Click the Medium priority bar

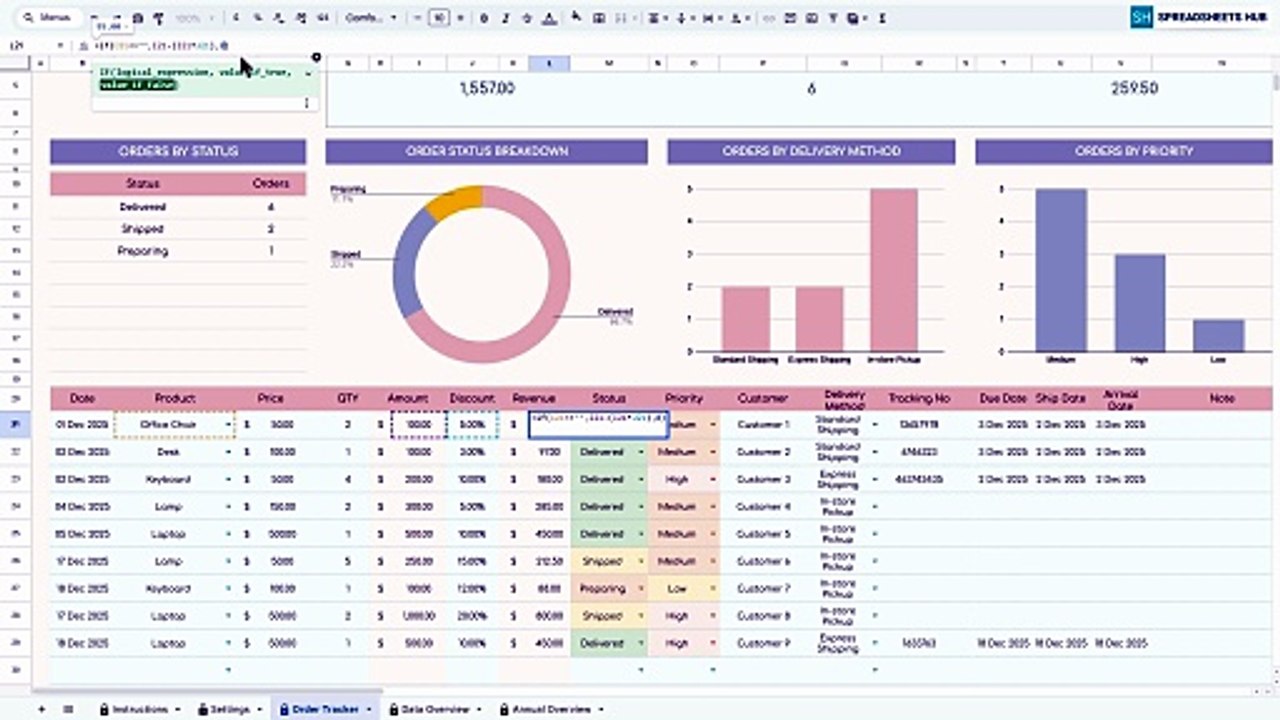click(x=1061, y=270)
